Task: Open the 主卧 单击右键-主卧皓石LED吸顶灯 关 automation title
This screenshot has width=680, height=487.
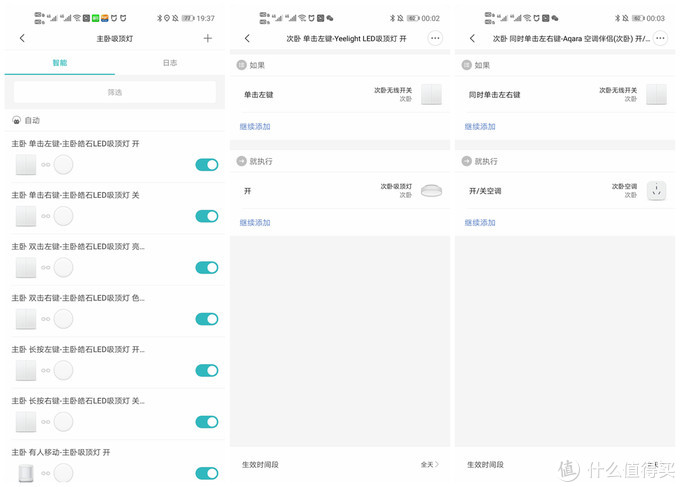Action: pyautogui.click(x=75, y=195)
